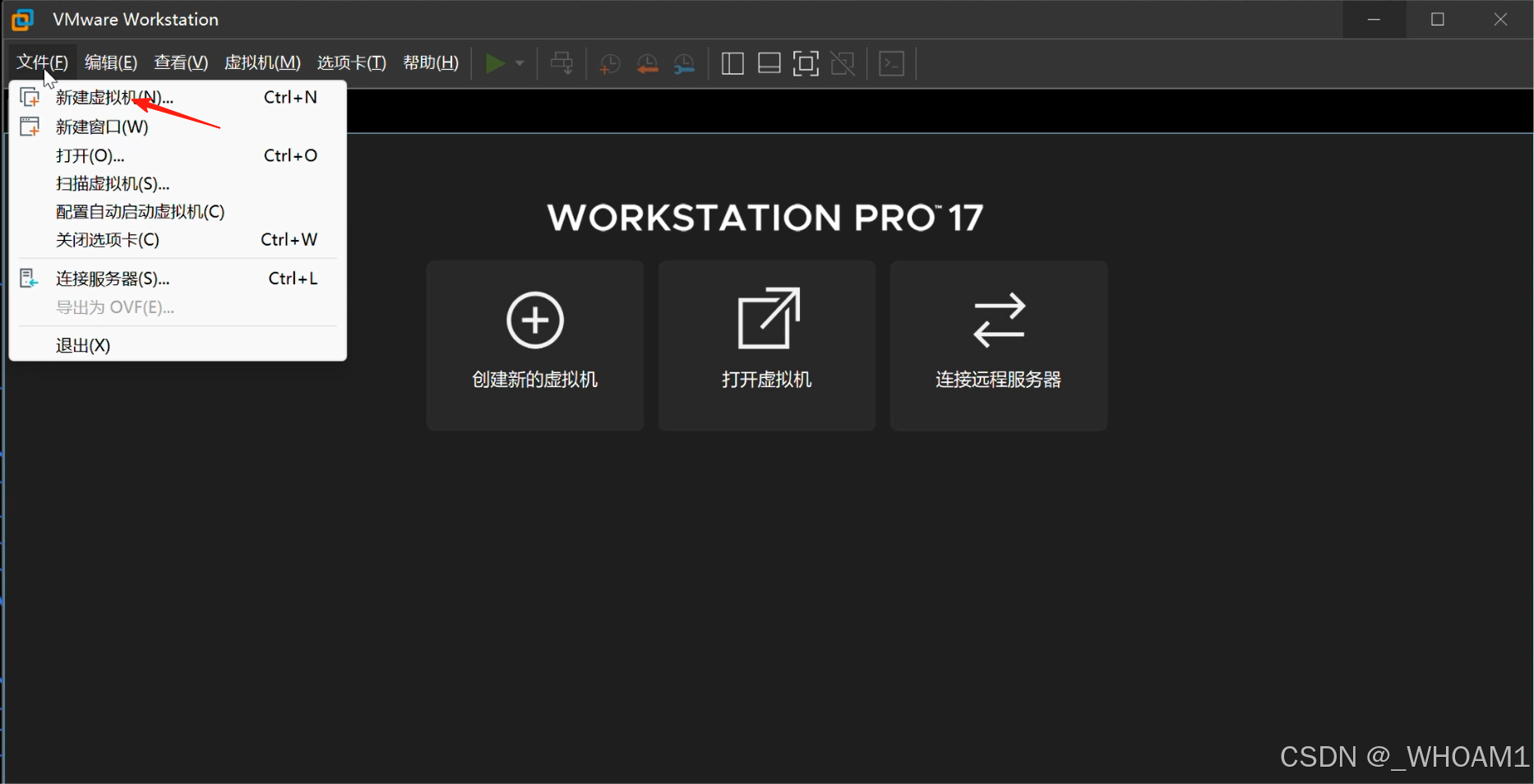This screenshot has height=784, width=1534.
Task: Click the green Power On play button
Action: click(x=495, y=63)
